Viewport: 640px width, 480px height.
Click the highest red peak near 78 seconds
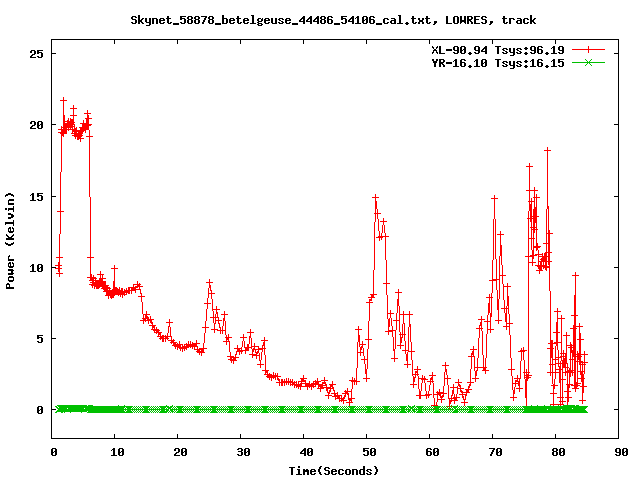click(x=547, y=150)
